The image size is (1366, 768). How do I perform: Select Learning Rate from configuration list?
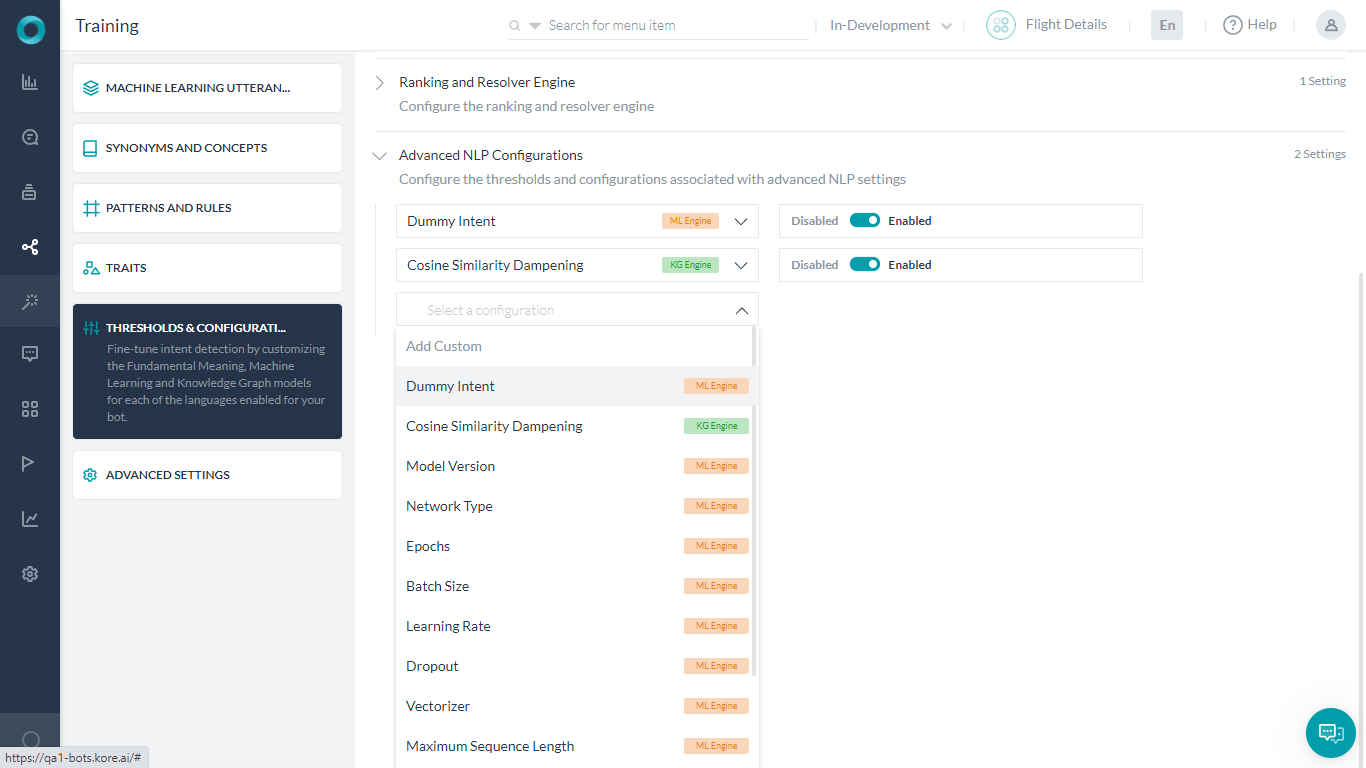[x=448, y=626]
